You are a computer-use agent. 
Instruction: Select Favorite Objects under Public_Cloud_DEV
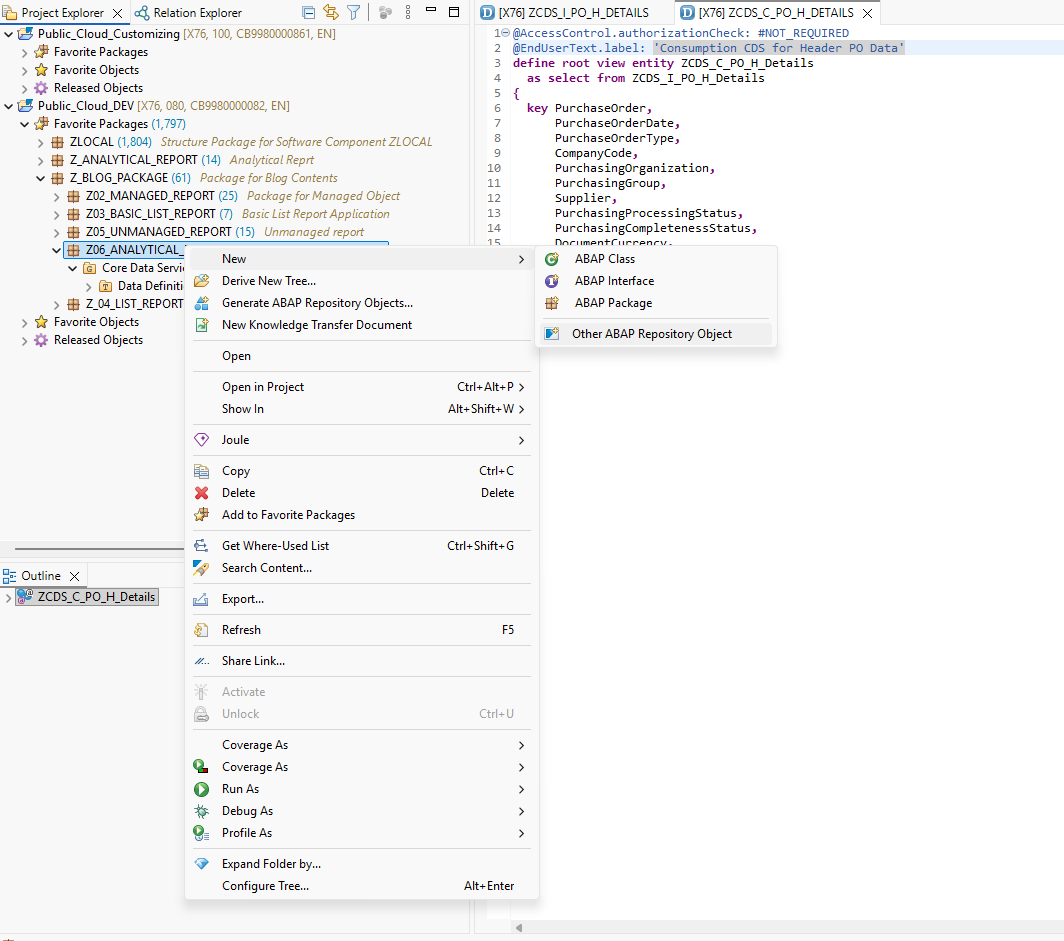point(96,322)
